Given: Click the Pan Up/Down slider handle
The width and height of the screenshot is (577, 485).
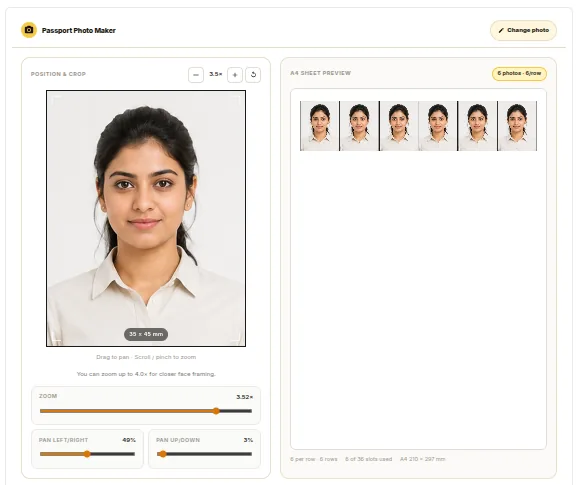Looking at the screenshot, I should point(163,454).
